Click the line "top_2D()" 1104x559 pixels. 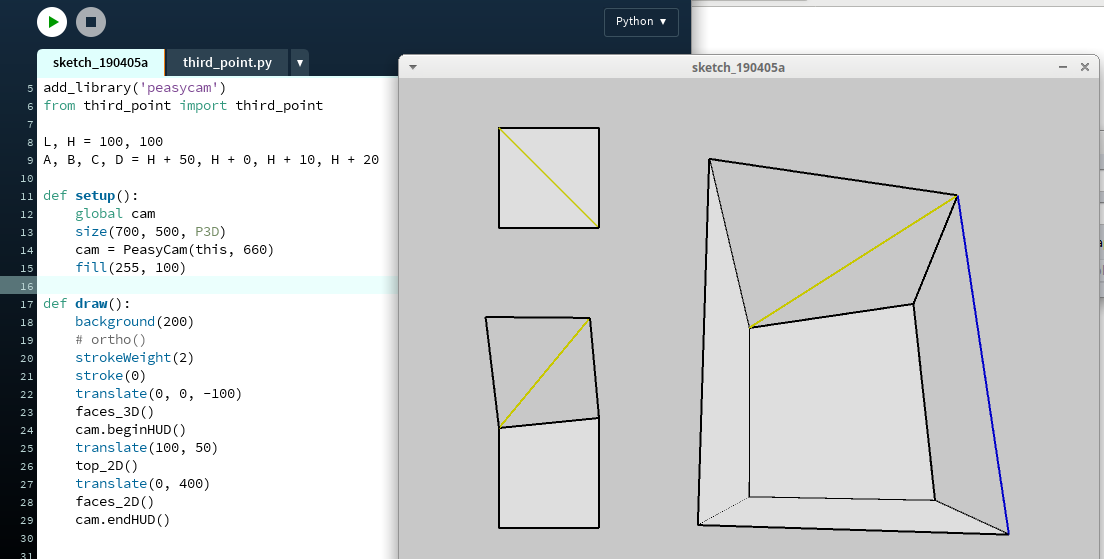[106, 466]
